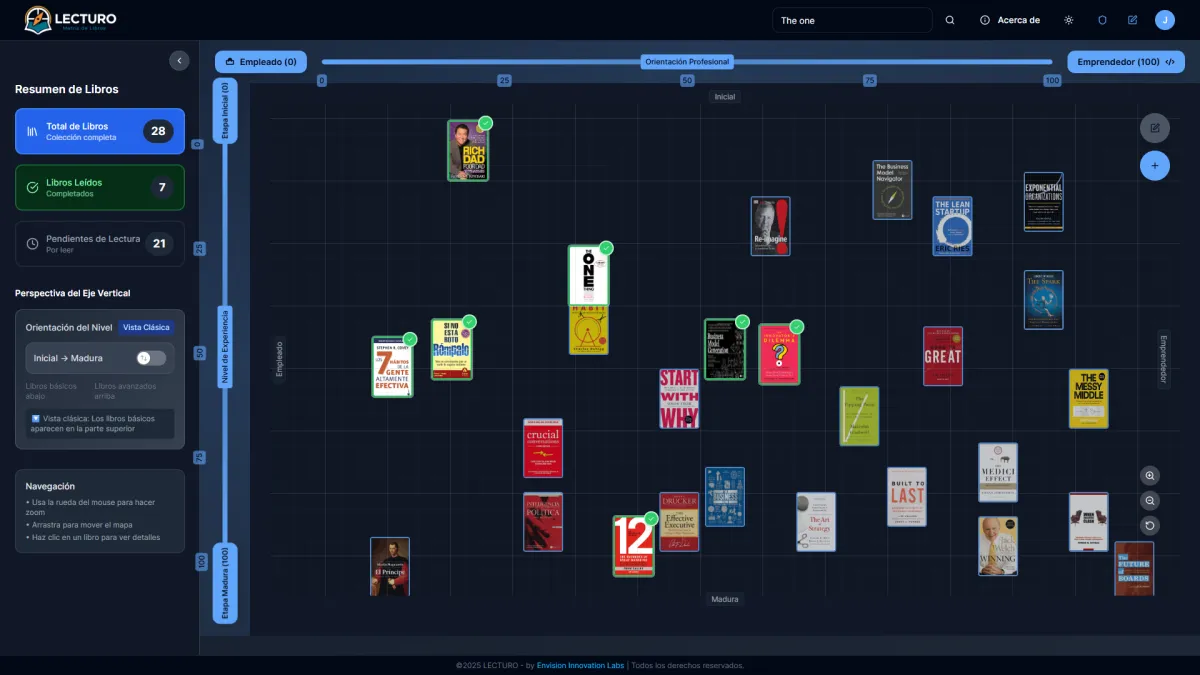Click Emprendedor (100) axis button

pos(1126,62)
